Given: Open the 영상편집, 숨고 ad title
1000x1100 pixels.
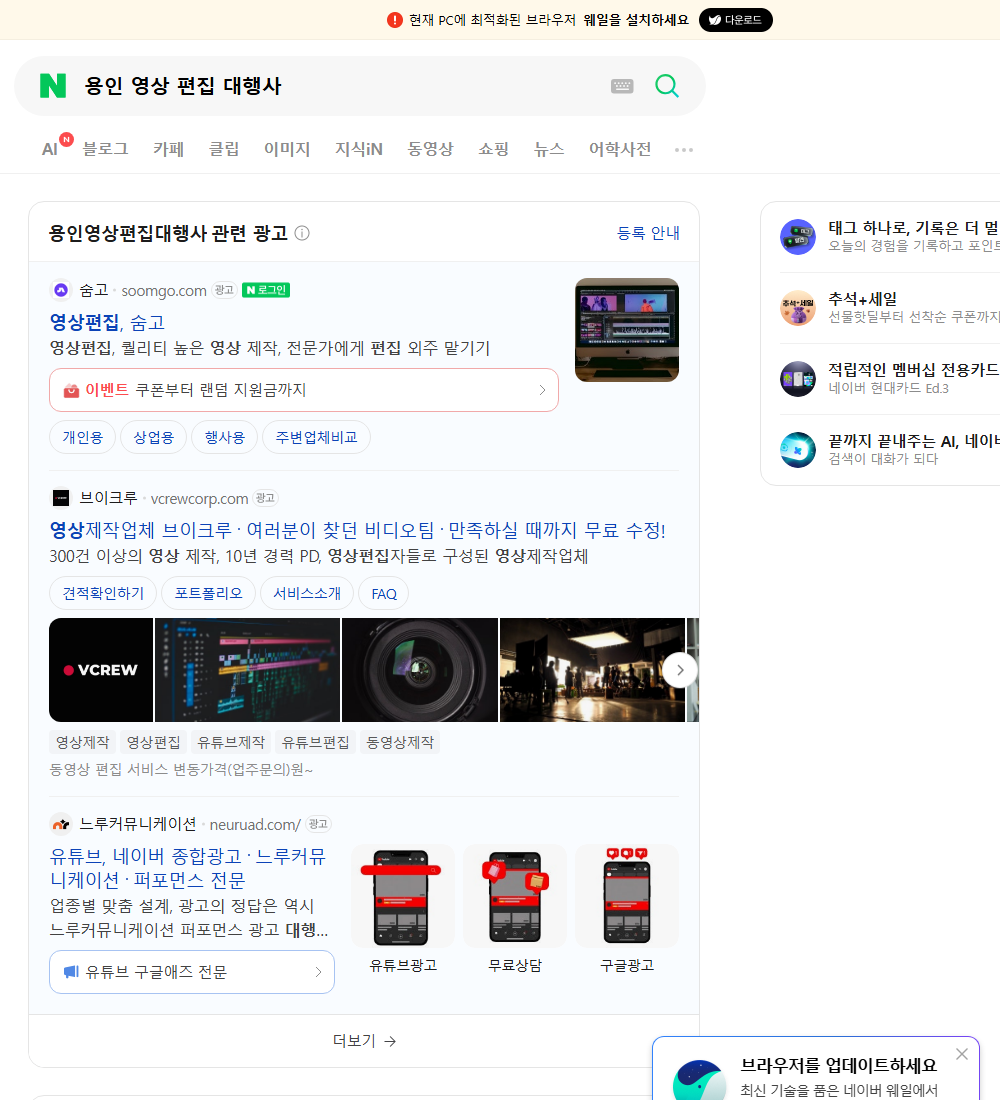Looking at the screenshot, I should [x=107, y=322].
